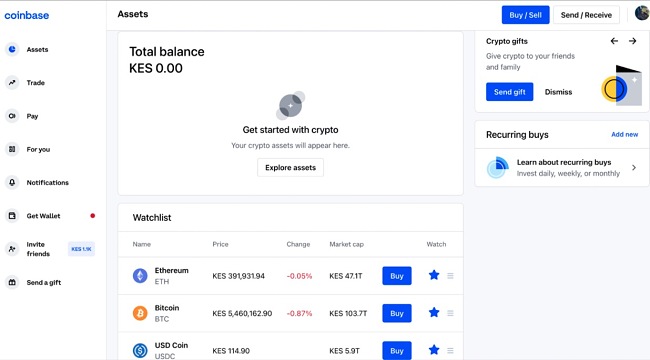Unwatch Bitcoin with the star
650x360 pixels.
click(x=434, y=312)
